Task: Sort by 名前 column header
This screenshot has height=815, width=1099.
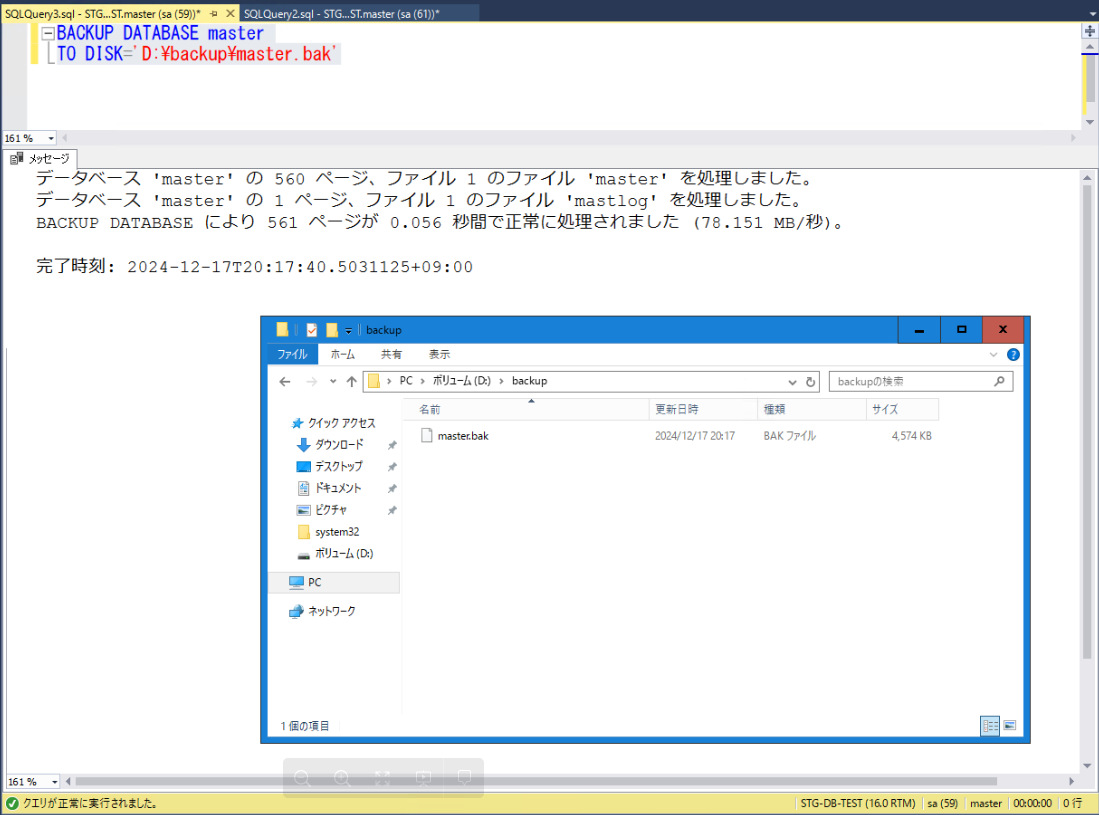Action: [x=526, y=409]
